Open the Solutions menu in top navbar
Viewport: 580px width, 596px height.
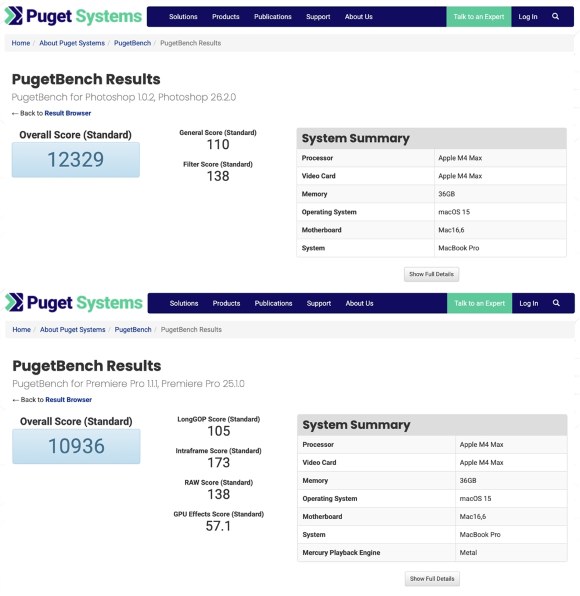coord(183,17)
